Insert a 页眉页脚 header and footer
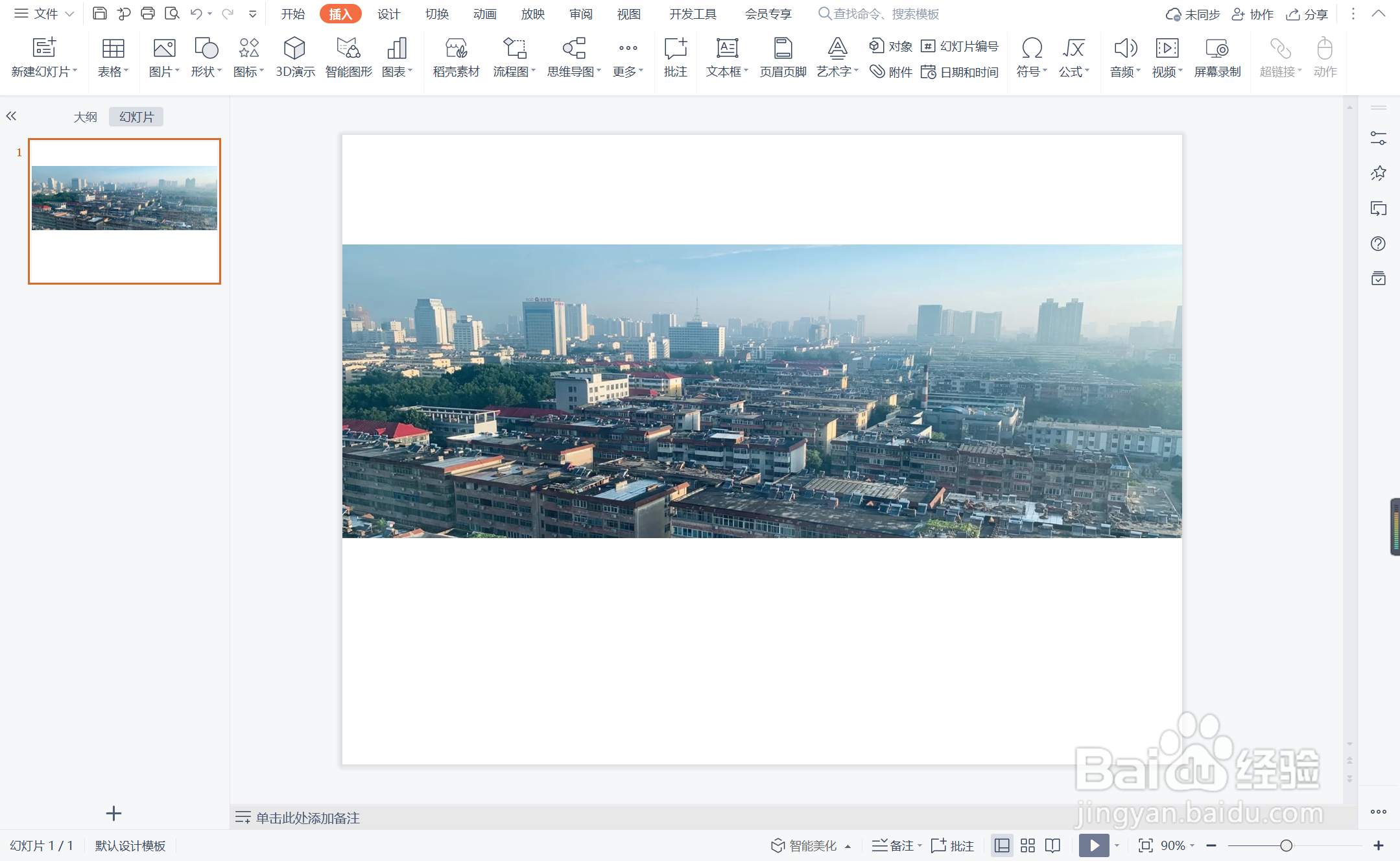Viewport: 1400px width, 861px height. tap(783, 57)
